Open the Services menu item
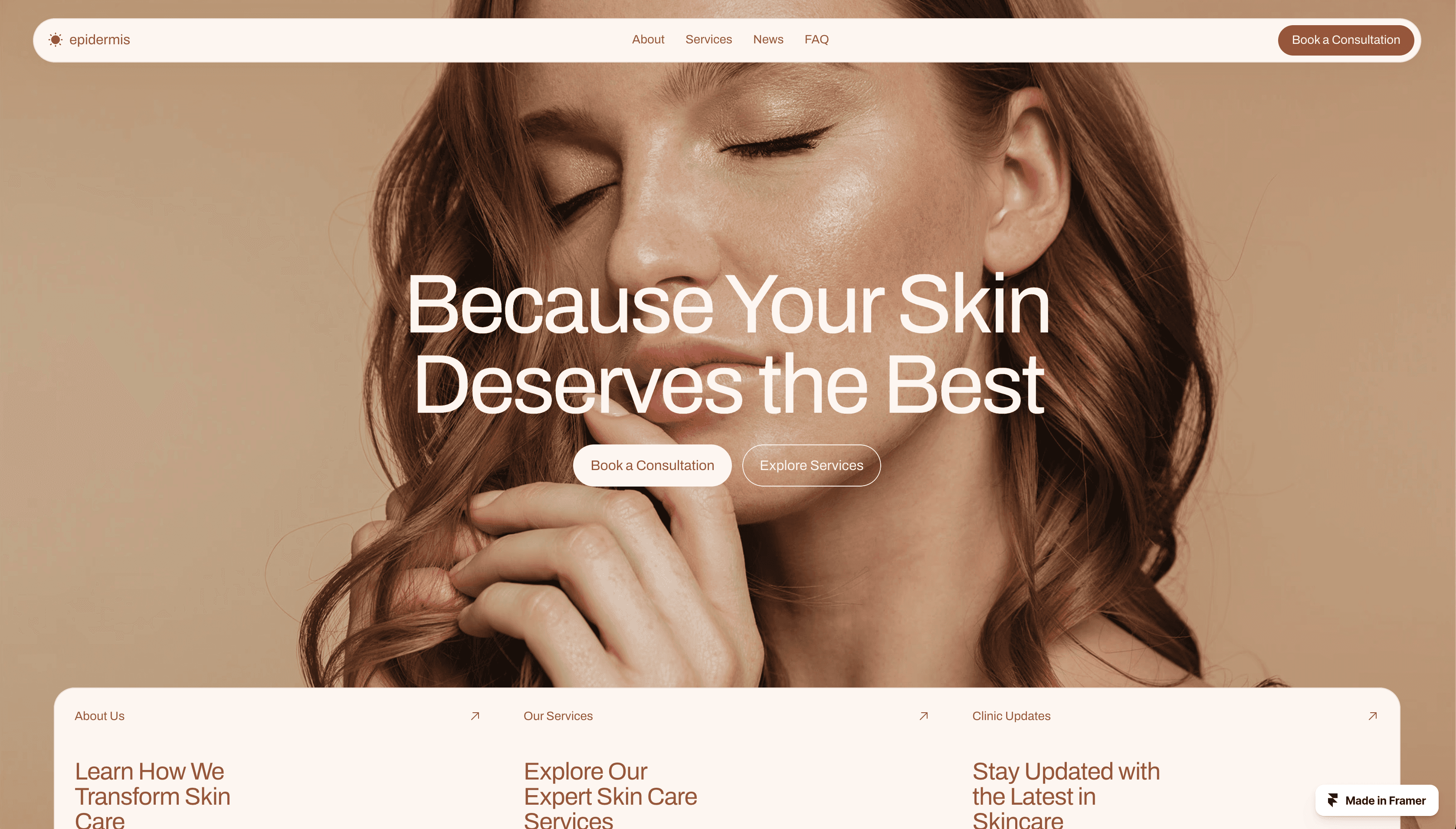 (708, 39)
